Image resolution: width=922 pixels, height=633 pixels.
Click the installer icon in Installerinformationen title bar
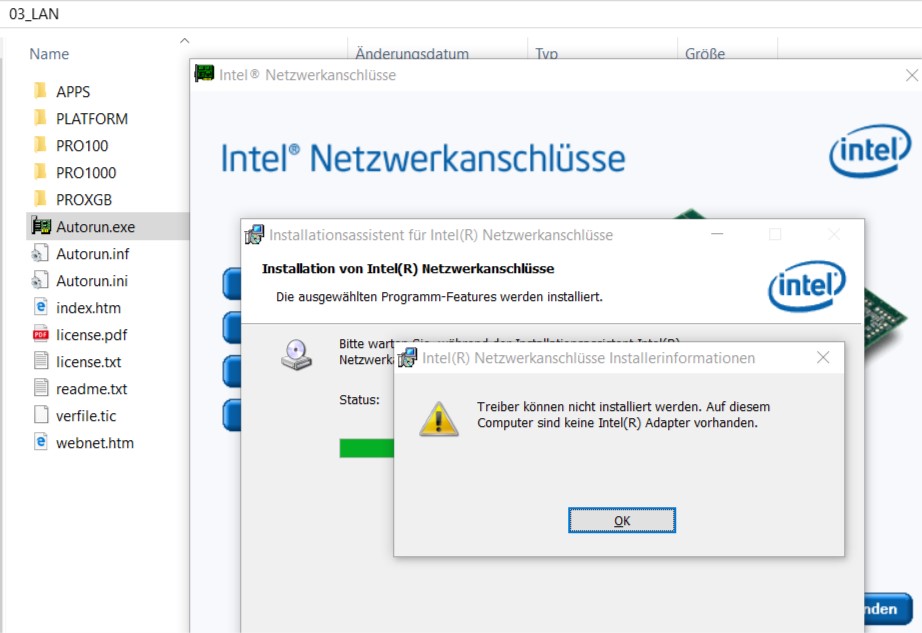(x=407, y=357)
